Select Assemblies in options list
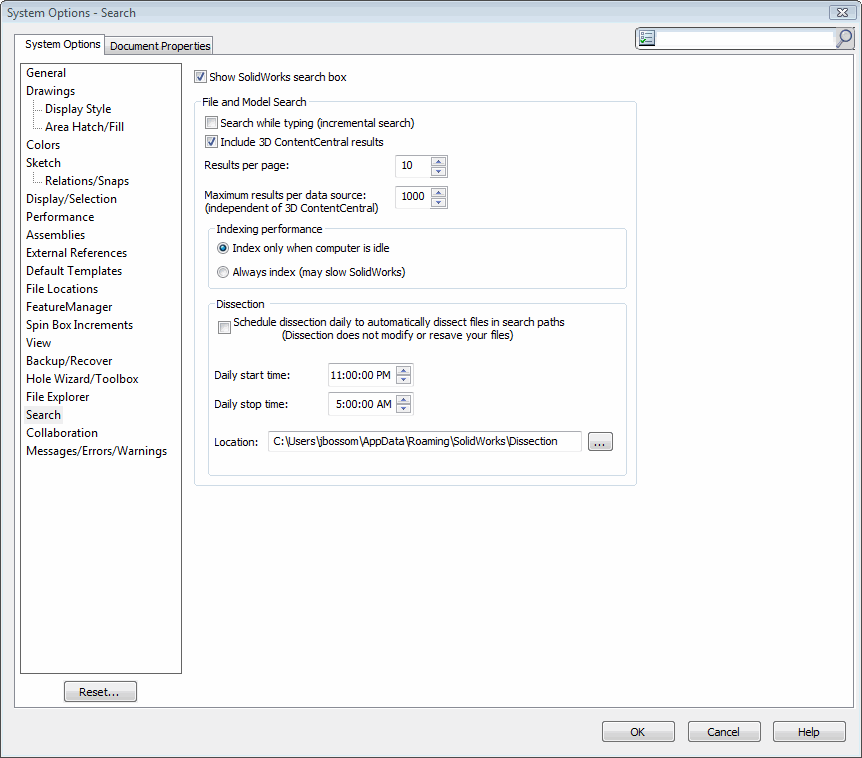This screenshot has width=862, height=758. tap(56, 235)
